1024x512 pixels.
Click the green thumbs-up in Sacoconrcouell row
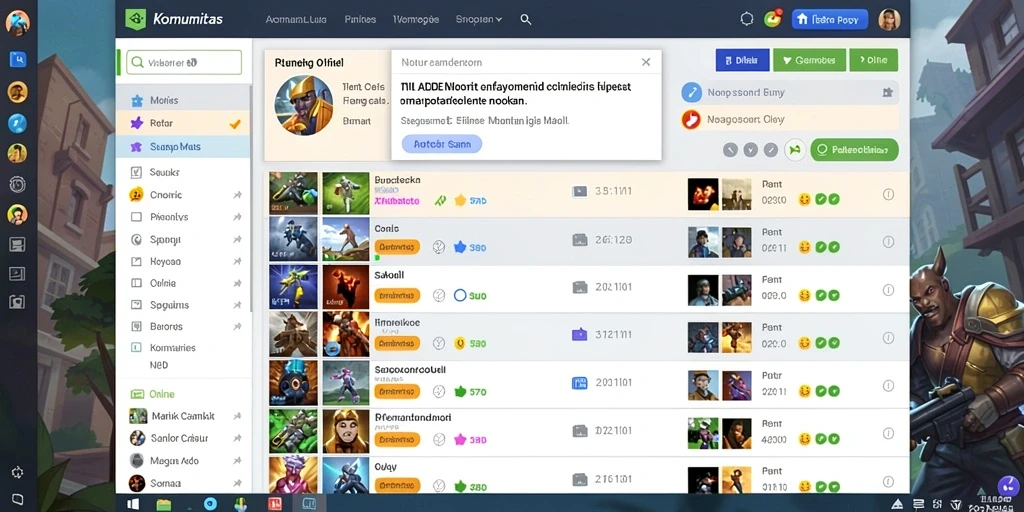click(x=460, y=392)
